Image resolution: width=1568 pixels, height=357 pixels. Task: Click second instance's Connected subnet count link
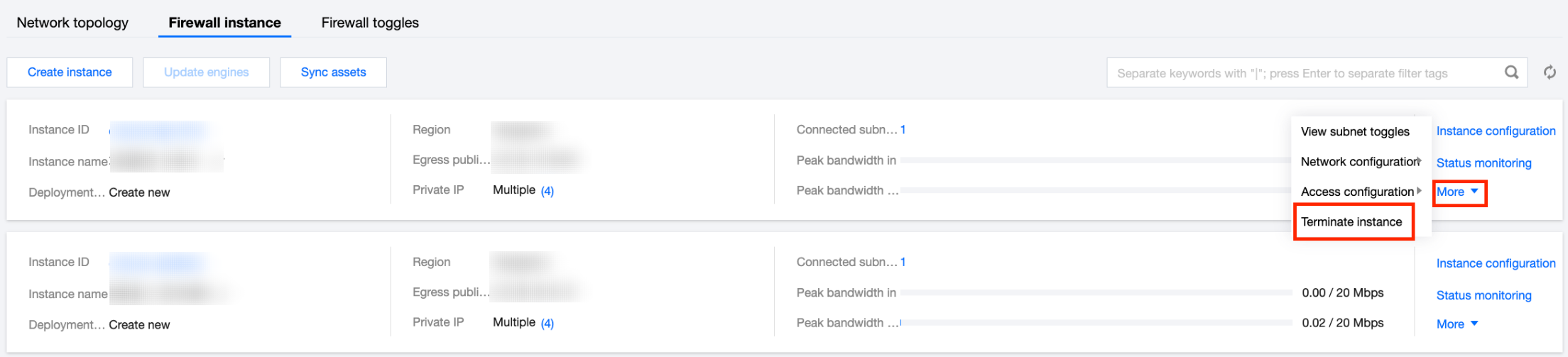click(903, 263)
